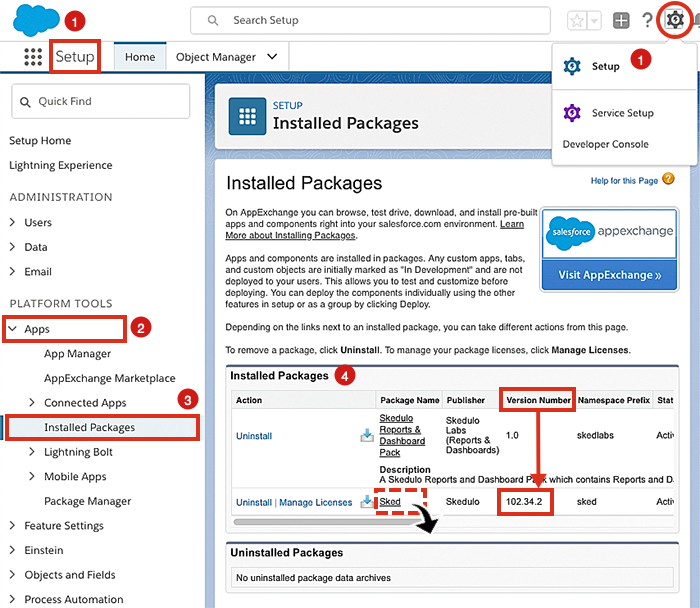Go to Setup Home
The image size is (700, 608).
(40, 141)
